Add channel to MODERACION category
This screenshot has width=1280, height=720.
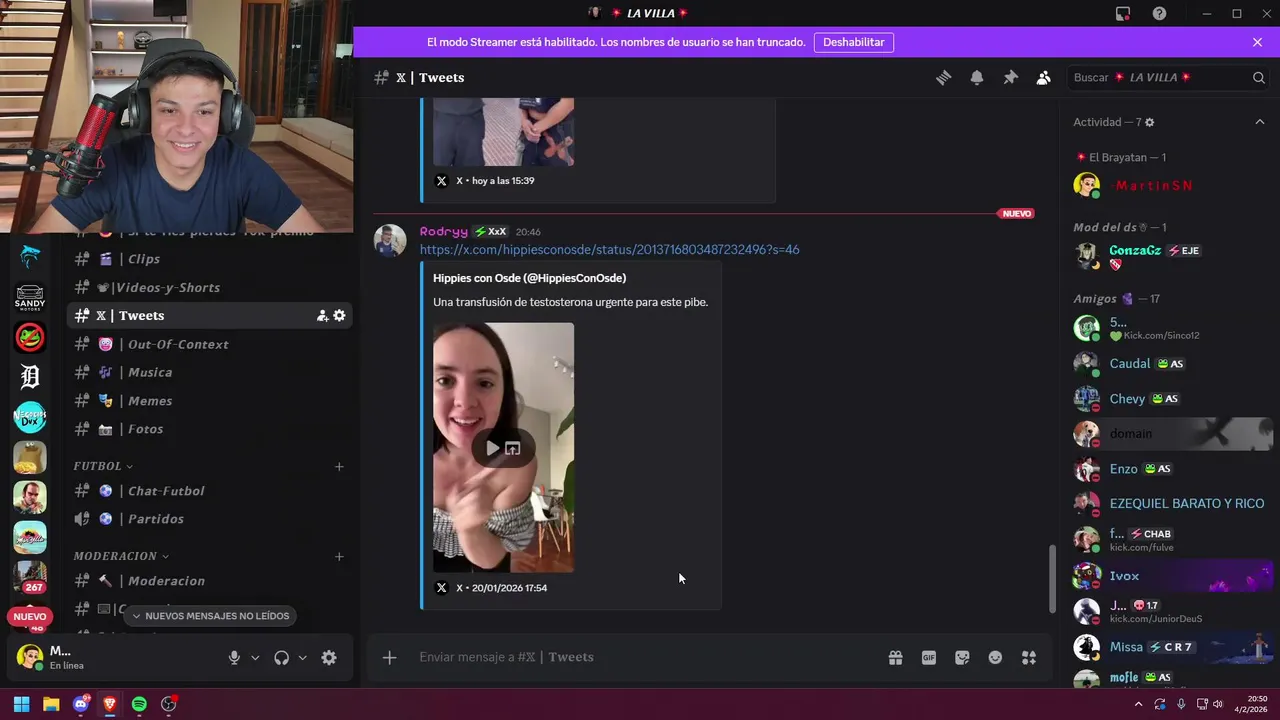tap(339, 556)
